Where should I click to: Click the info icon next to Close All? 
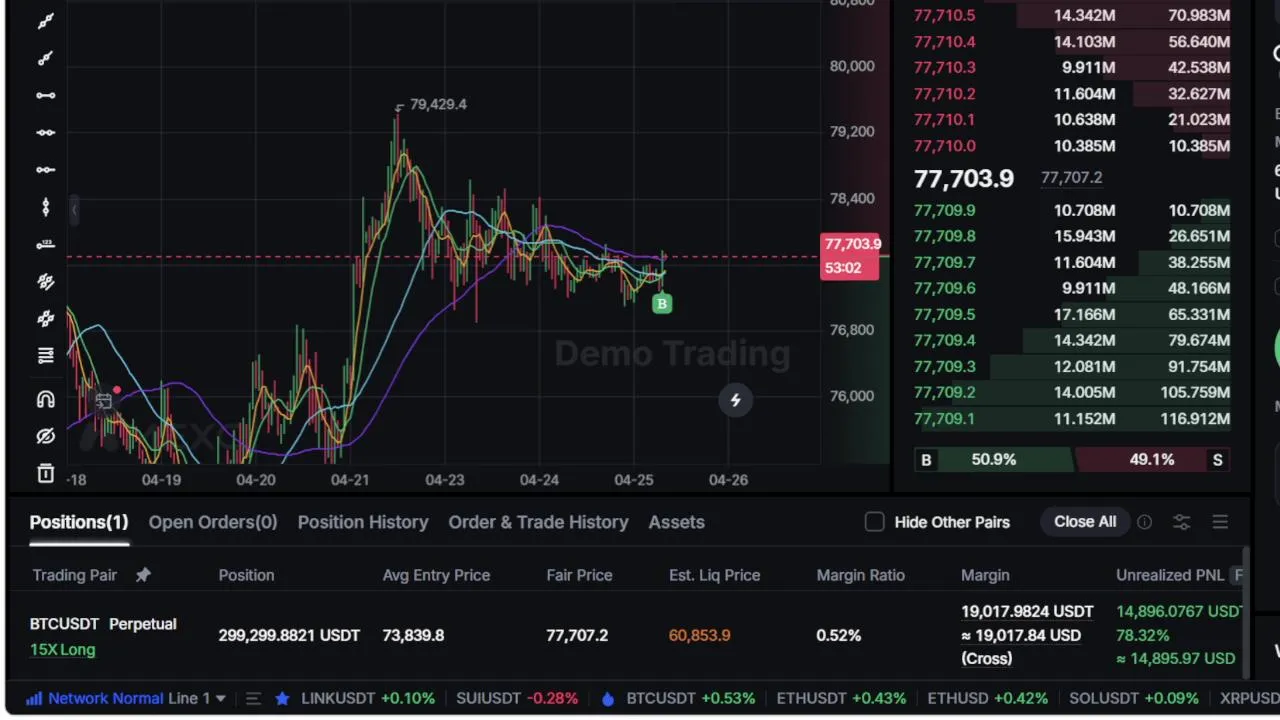click(1144, 522)
